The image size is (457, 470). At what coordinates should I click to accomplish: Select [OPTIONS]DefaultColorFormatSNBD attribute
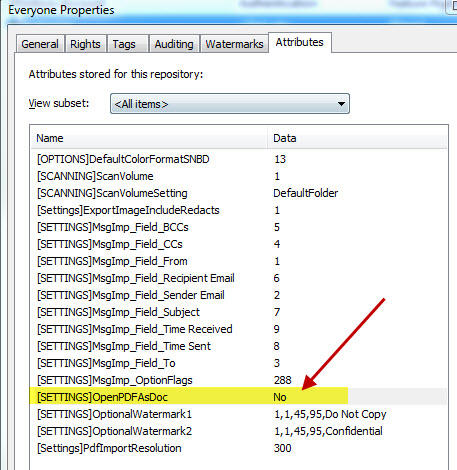(238, 159)
